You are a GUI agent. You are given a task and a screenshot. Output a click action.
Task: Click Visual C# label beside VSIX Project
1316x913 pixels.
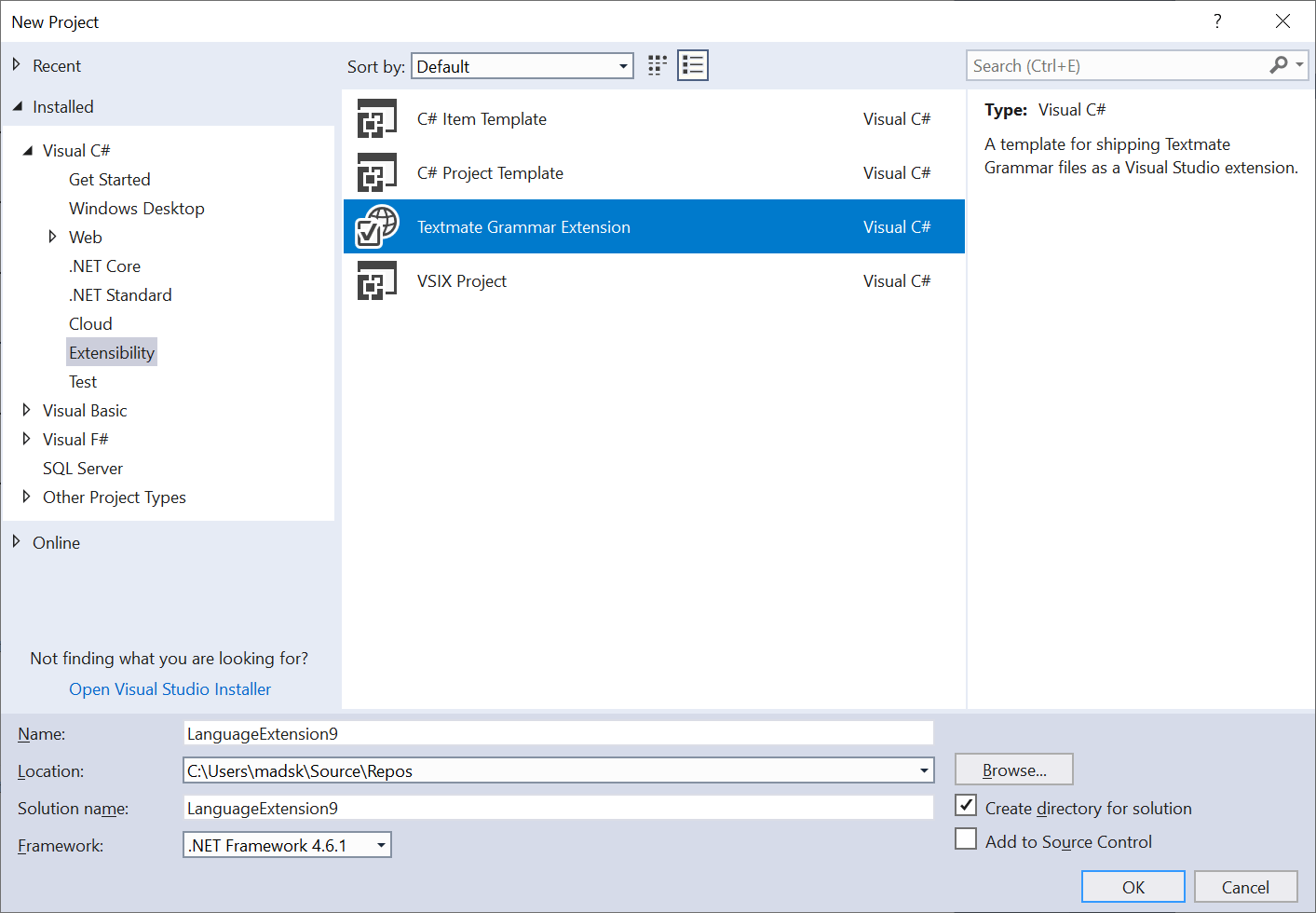click(897, 280)
